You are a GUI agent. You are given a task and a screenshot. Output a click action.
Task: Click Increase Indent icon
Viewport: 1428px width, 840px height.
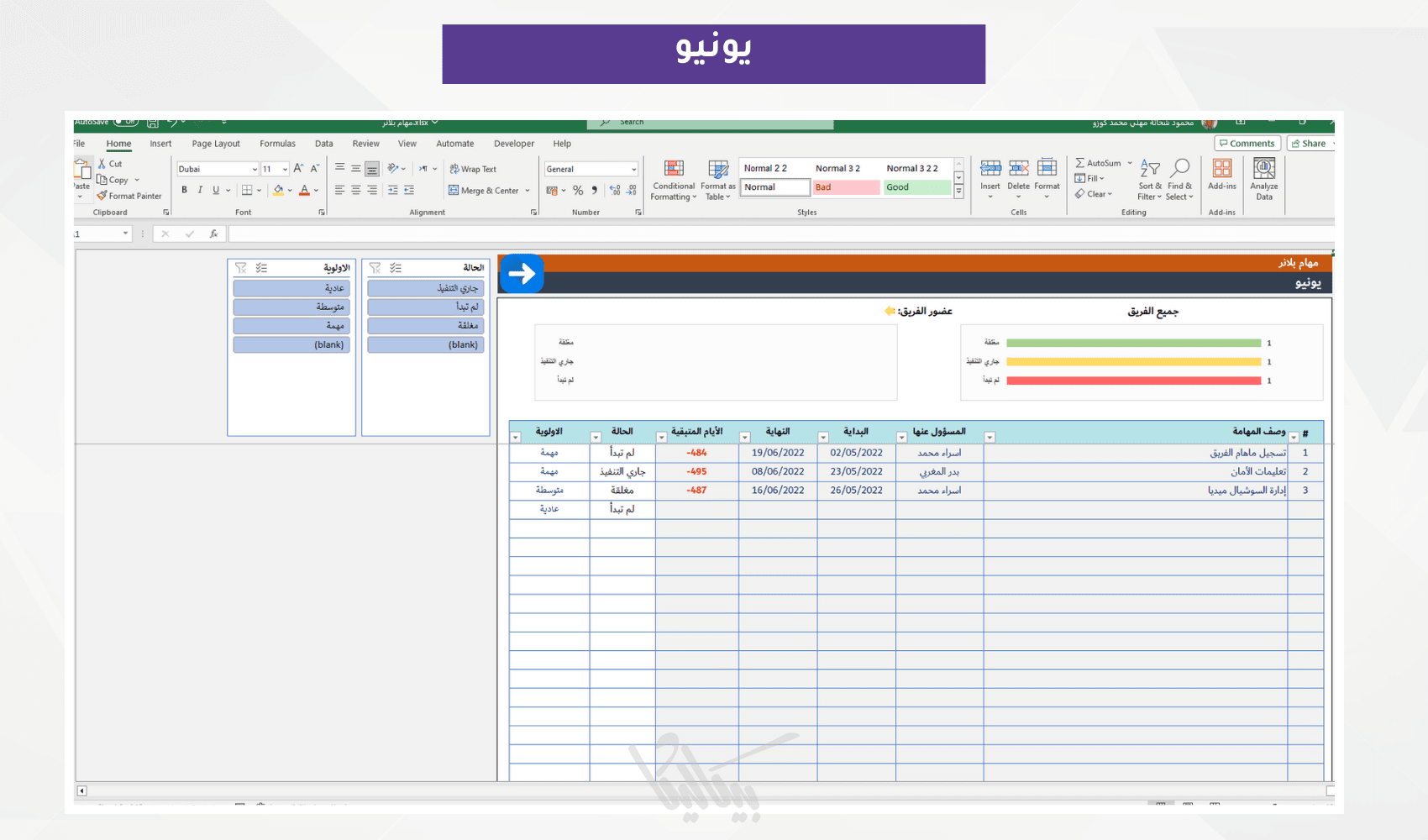(409, 191)
